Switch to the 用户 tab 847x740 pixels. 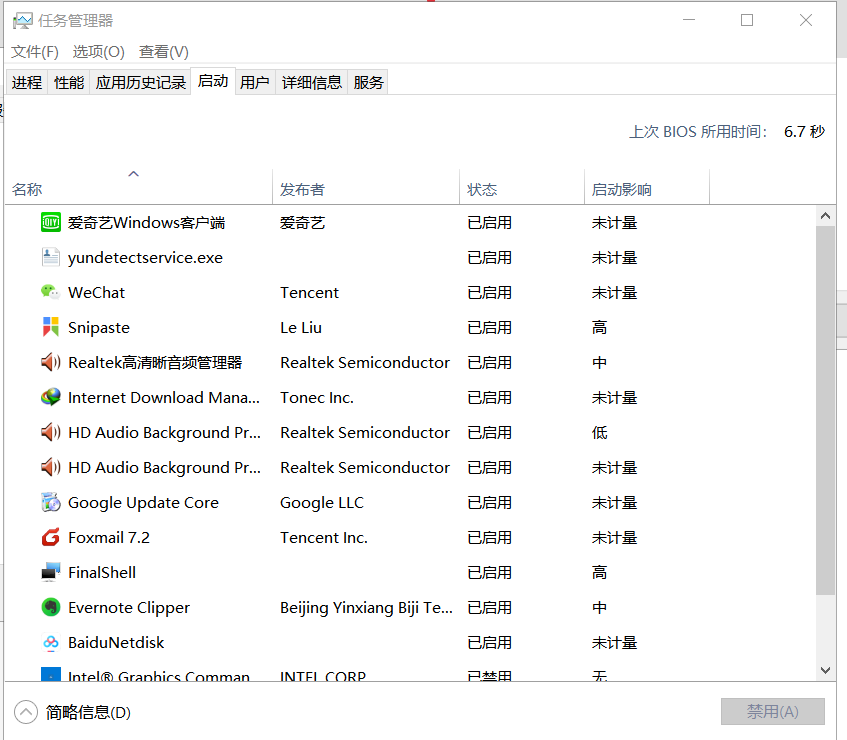(x=255, y=83)
